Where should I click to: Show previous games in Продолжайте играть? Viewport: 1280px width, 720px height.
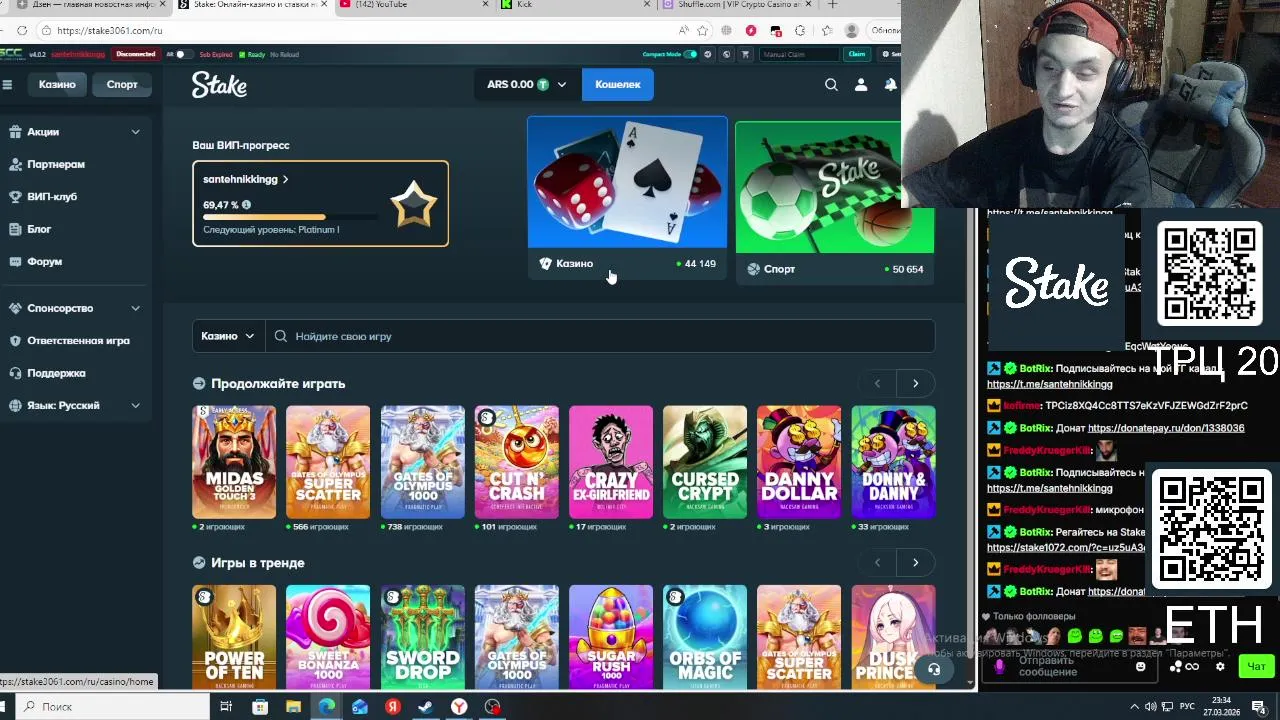point(877,384)
